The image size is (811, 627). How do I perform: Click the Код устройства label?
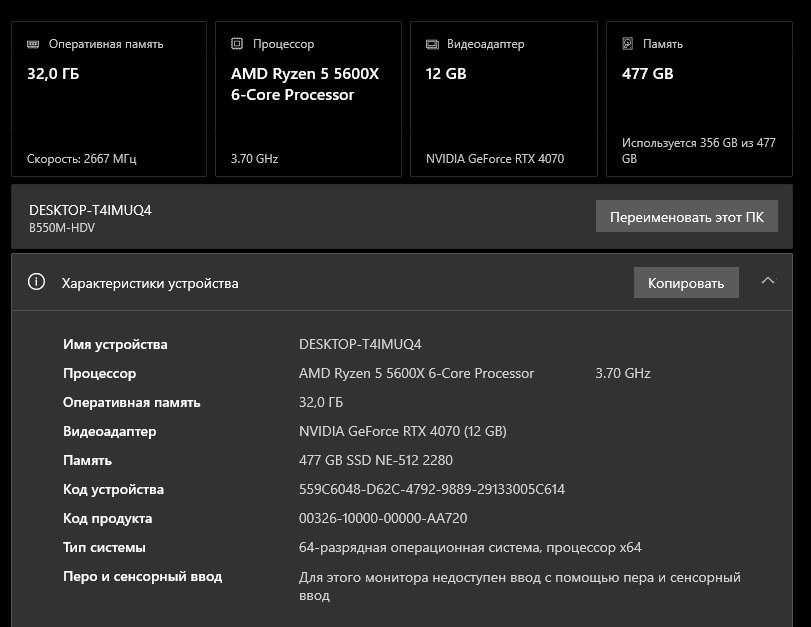click(113, 489)
